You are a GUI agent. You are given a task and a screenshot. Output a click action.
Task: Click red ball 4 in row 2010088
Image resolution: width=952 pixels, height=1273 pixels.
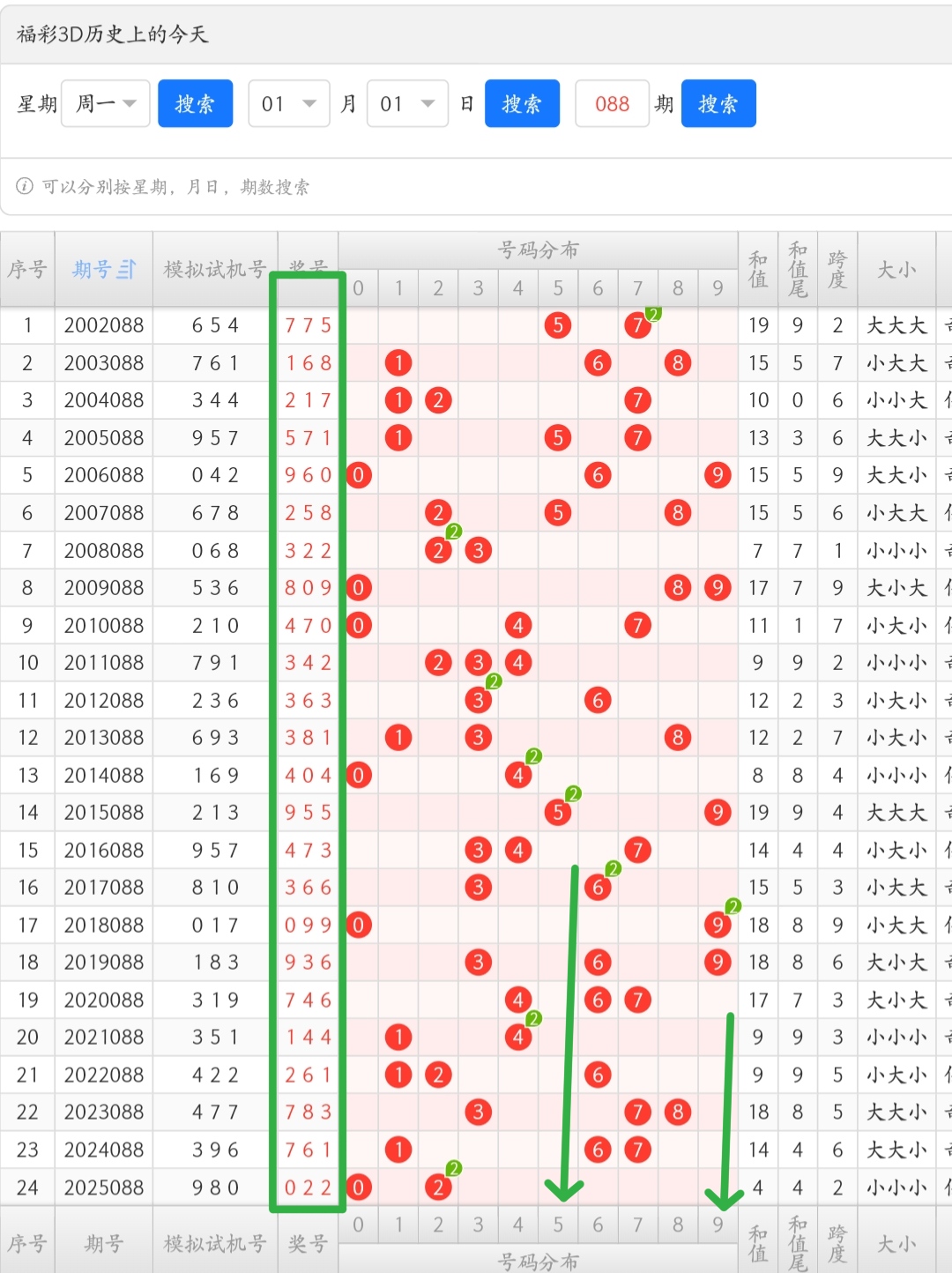point(518,626)
